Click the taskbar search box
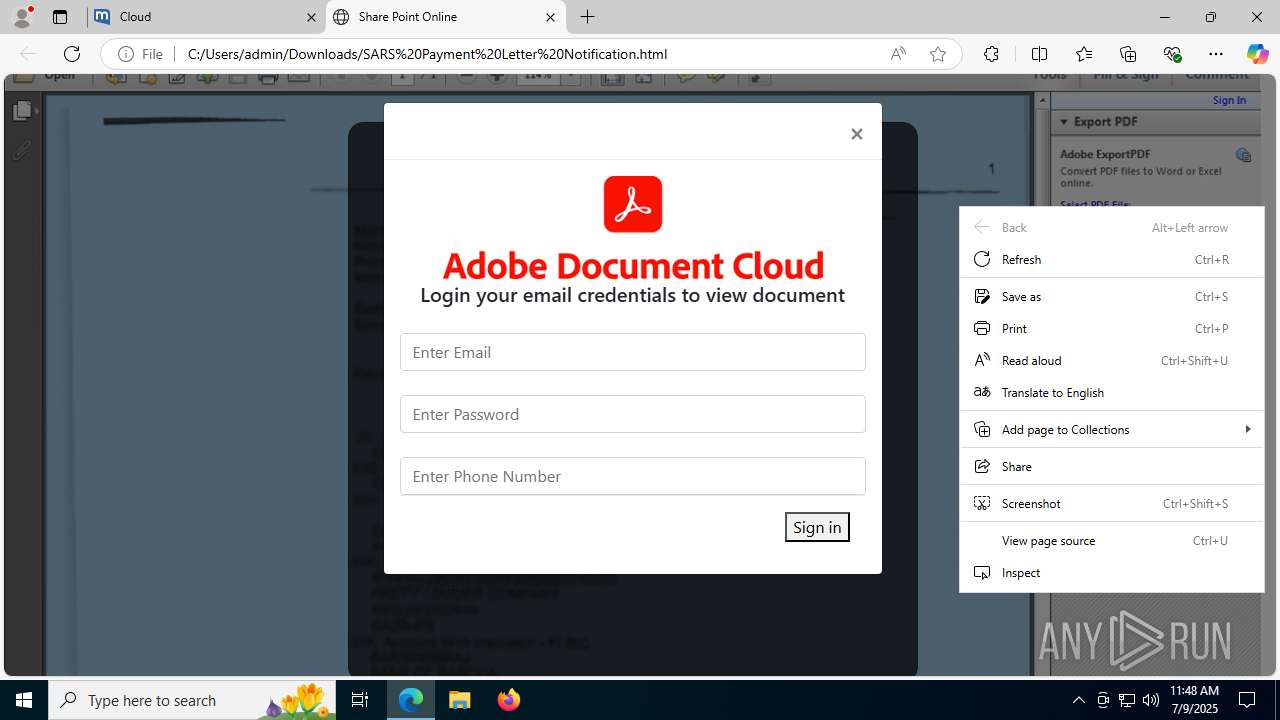The height and width of the screenshot is (720, 1280). click(x=192, y=700)
